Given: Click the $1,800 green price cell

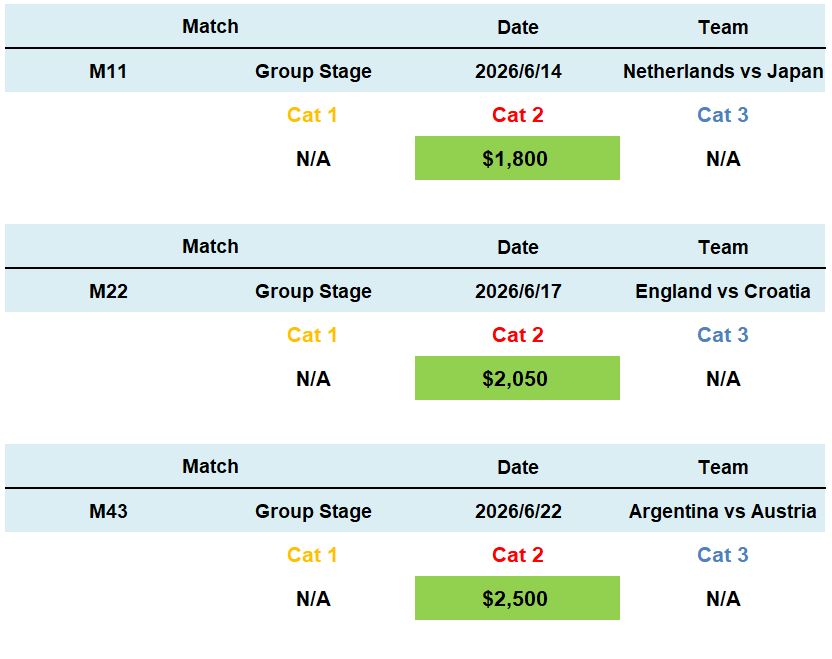Looking at the screenshot, I should click(x=517, y=159).
